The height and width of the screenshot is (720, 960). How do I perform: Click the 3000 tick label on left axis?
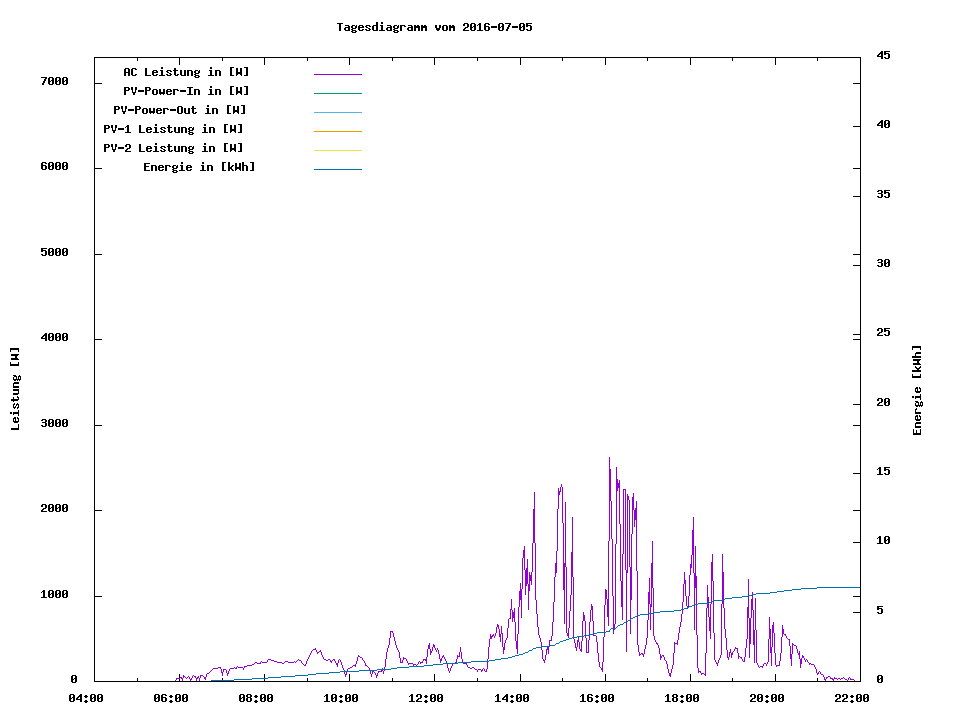(x=53, y=424)
